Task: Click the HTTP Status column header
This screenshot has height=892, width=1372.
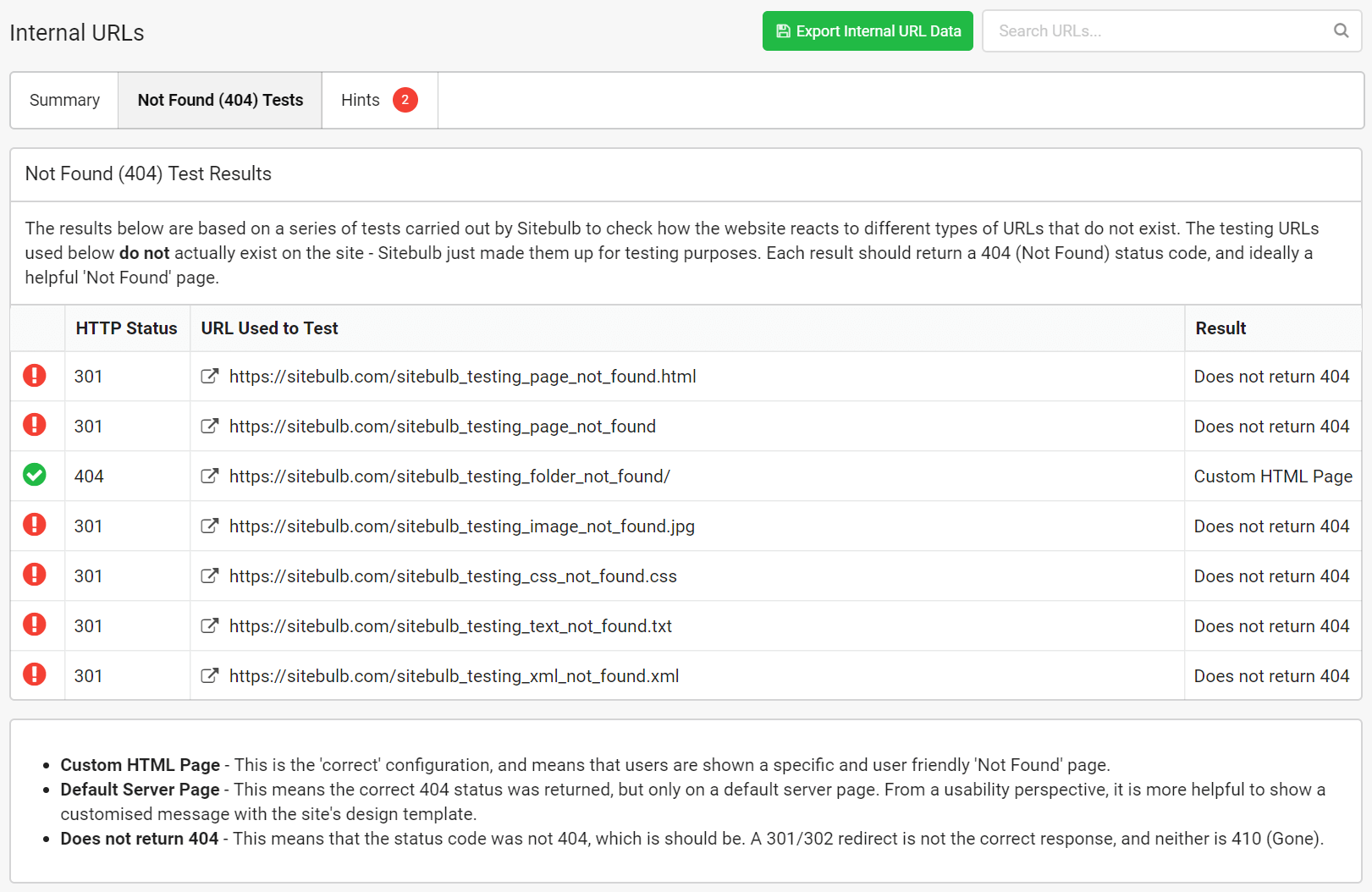Action: click(127, 328)
